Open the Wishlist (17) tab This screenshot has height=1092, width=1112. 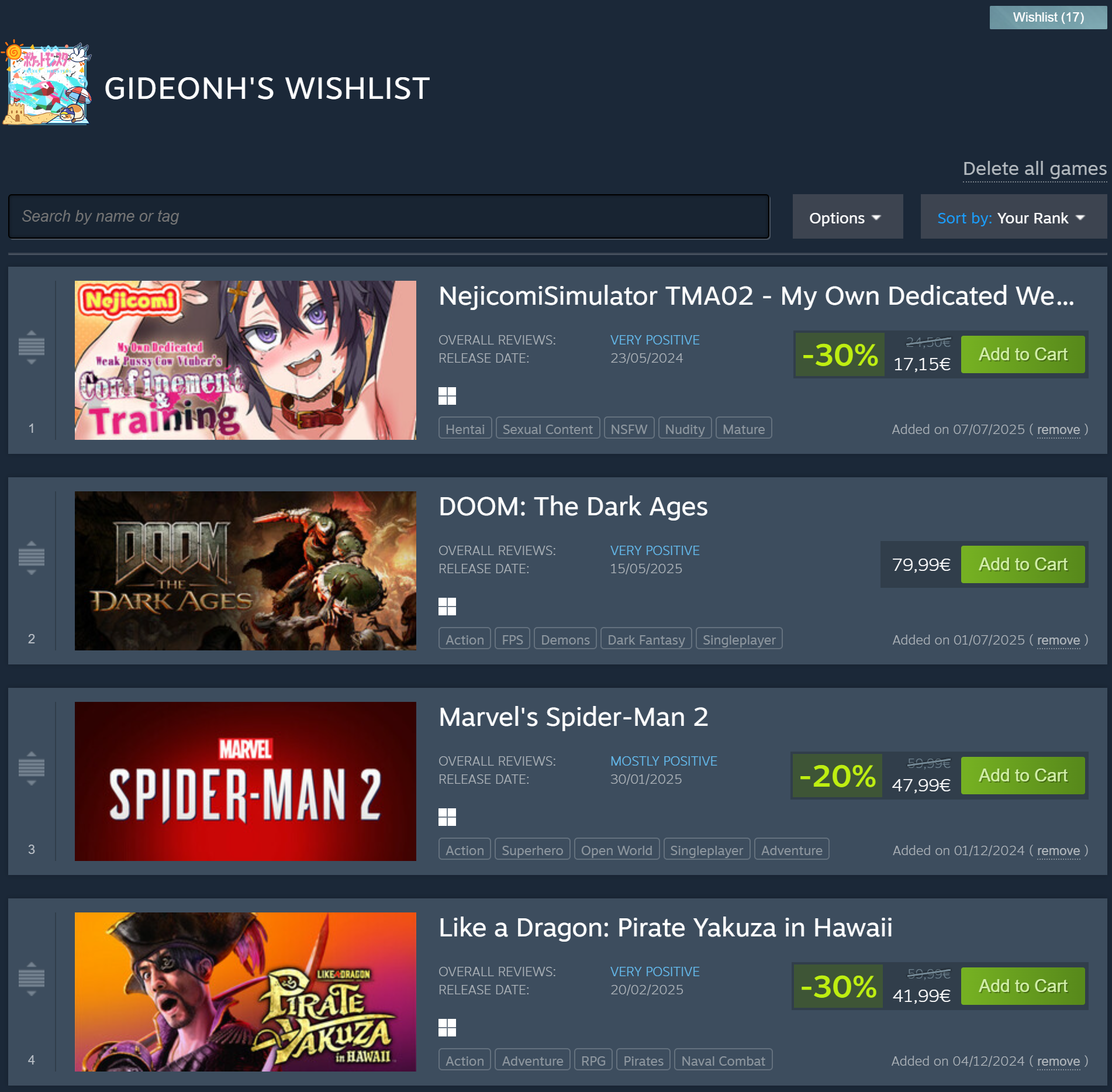coord(1048,18)
